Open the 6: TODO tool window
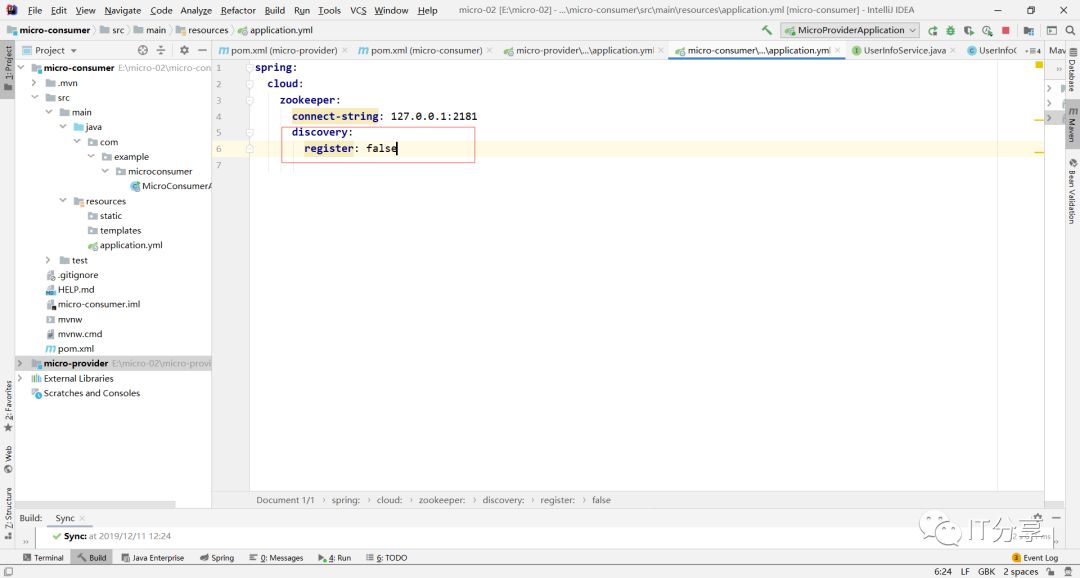Viewport: 1080px width, 578px height. point(386,558)
